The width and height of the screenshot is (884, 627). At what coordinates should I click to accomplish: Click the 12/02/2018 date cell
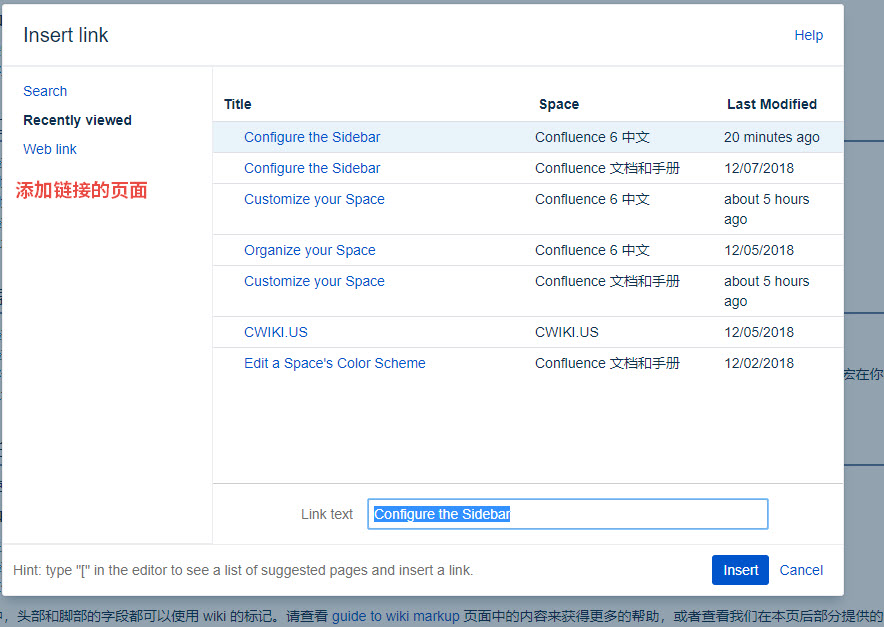pyautogui.click(x=759, y=363)
